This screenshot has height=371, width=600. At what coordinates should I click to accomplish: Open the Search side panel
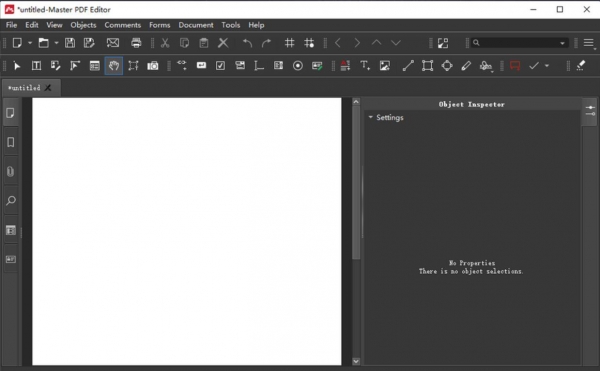click(11, 200)
